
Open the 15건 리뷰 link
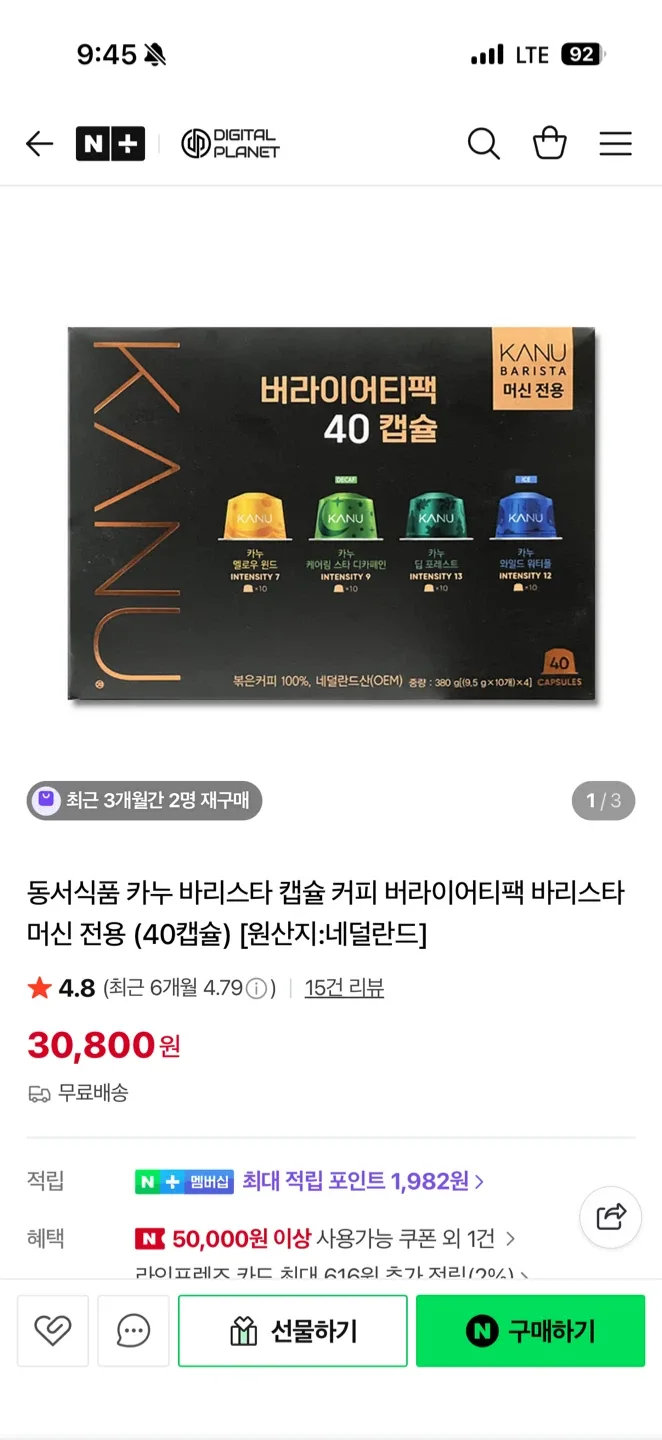click(344, 988)
